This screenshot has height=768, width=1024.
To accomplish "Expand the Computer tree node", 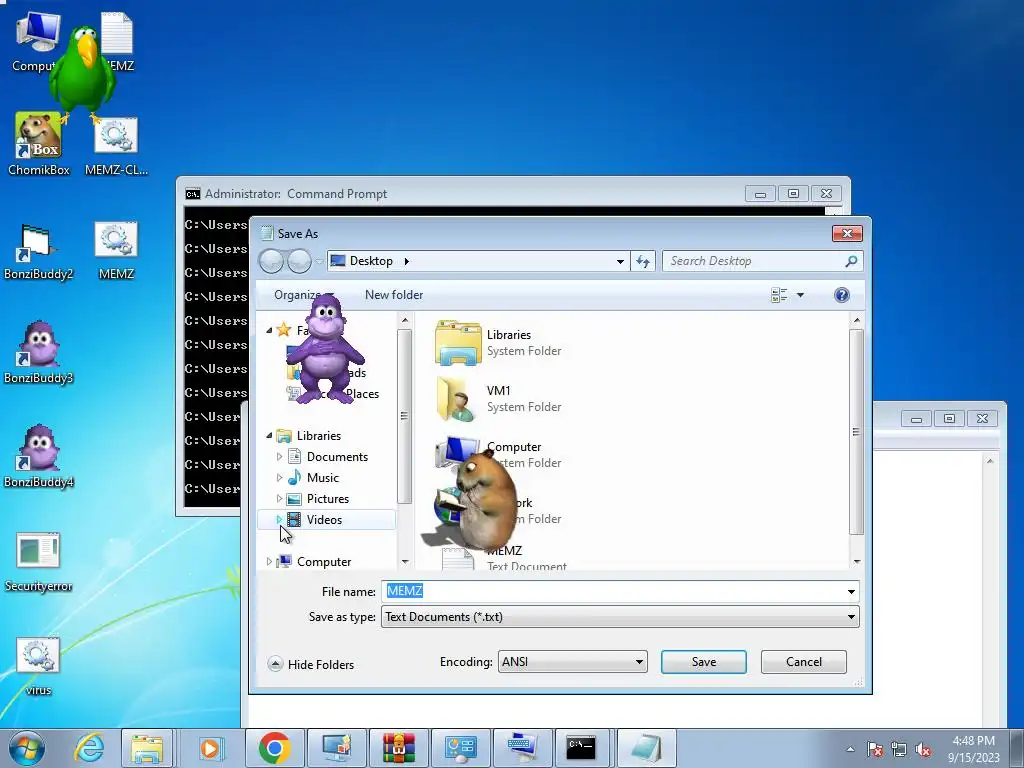I will 269,562.
